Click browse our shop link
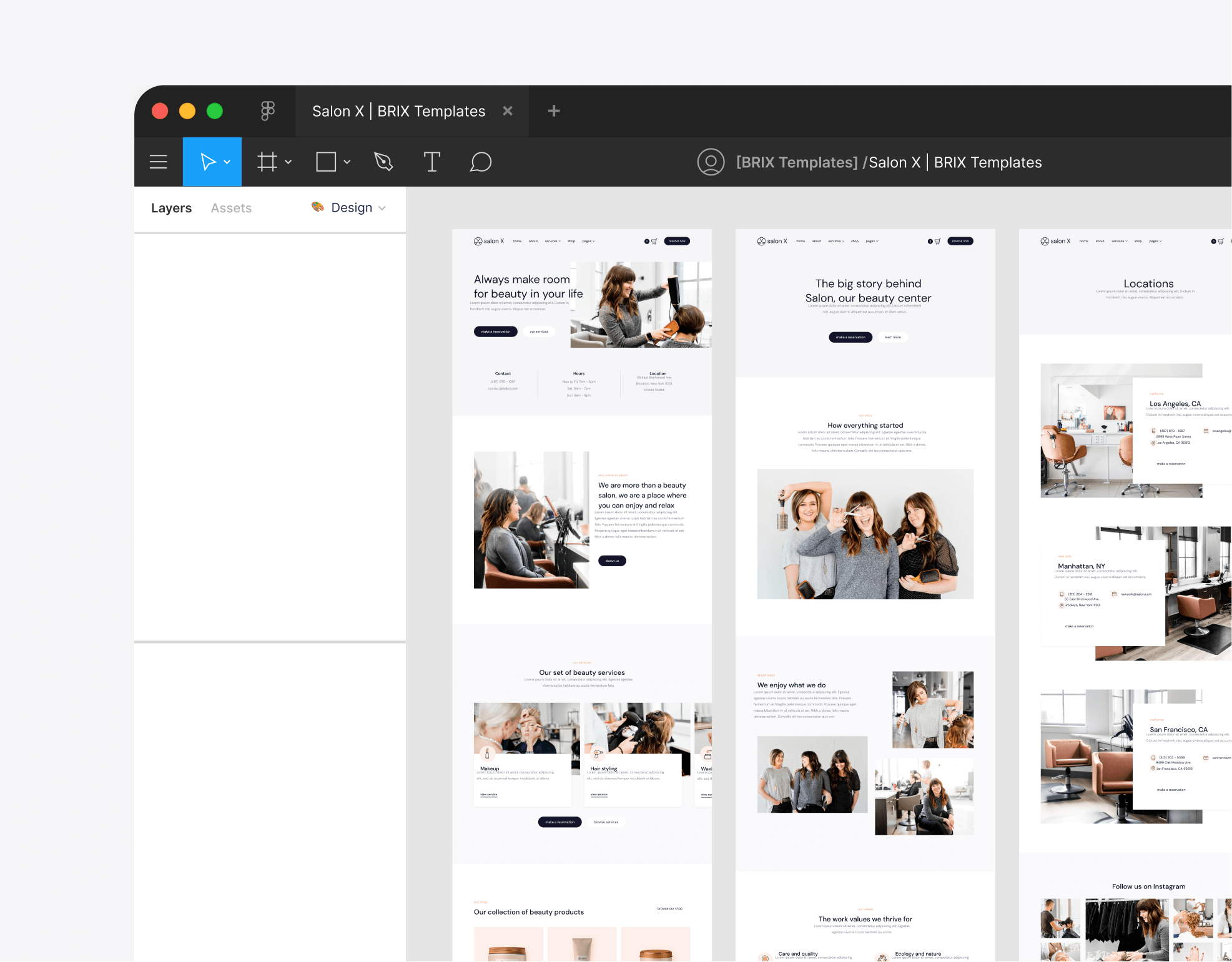The width and height of the screenshot is (1232, 962). pos(670,908)
